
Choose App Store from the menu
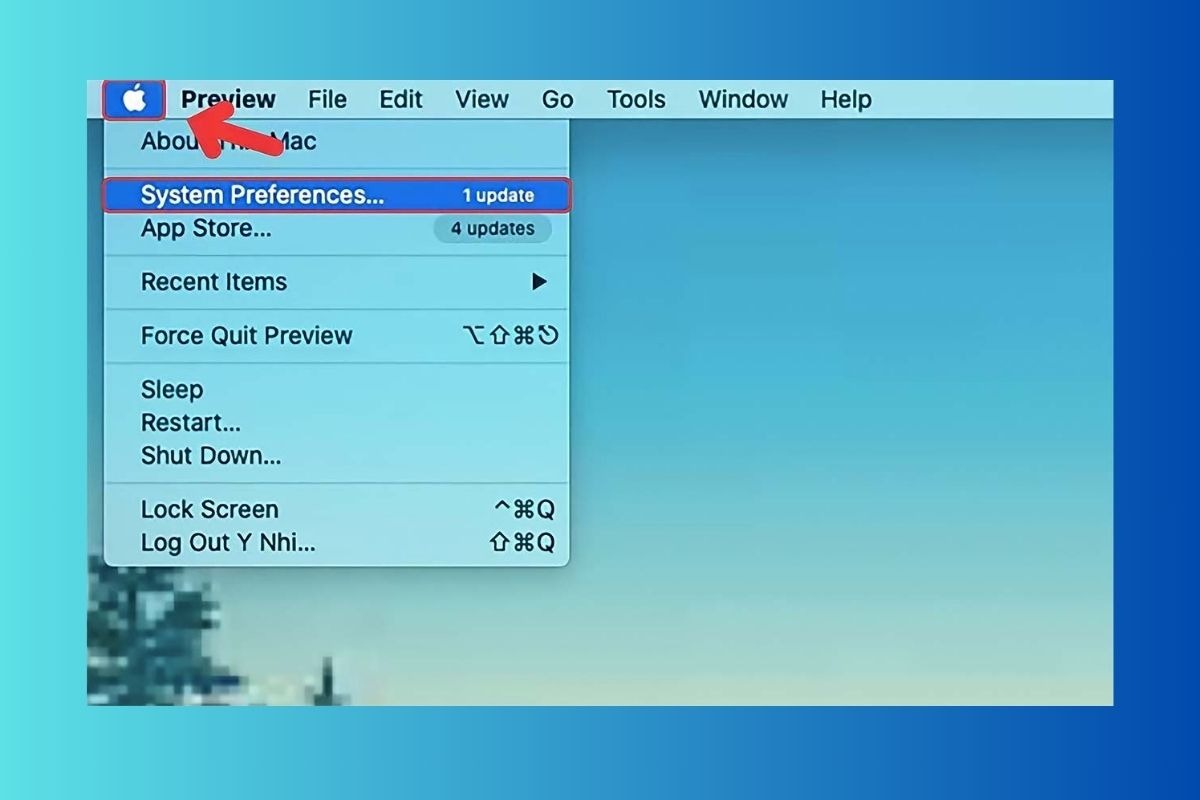tap(337, 228)
